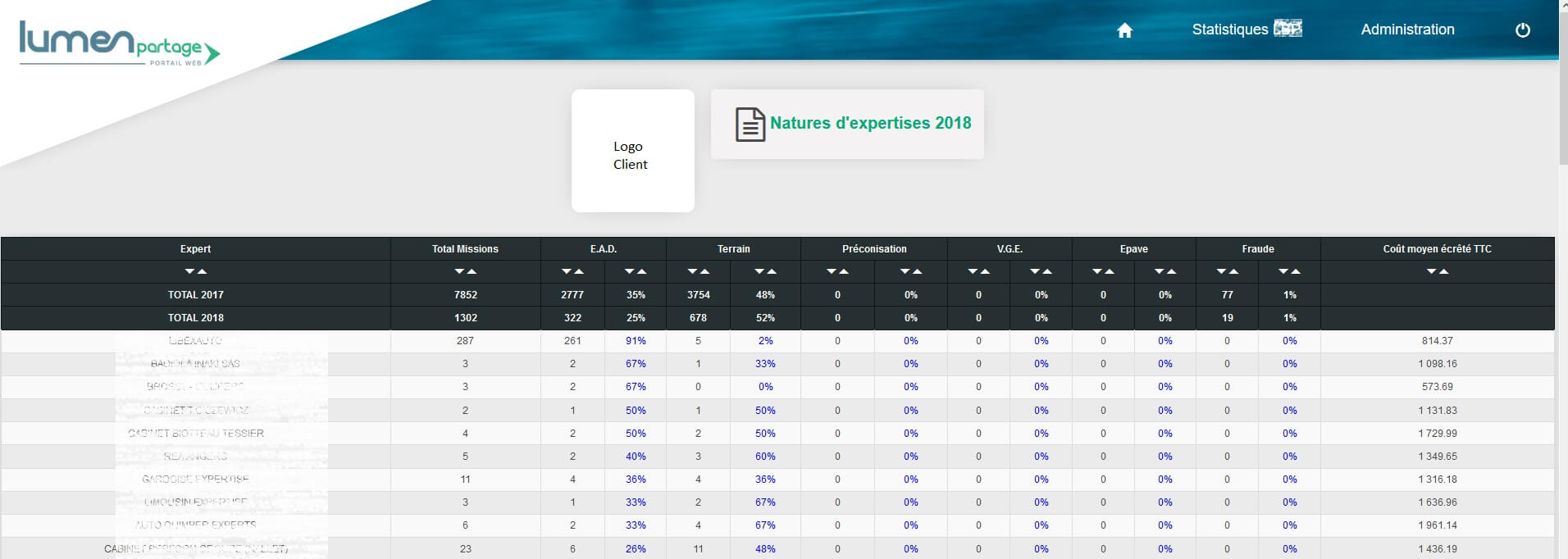The image size is (1568, 559).
Task: Sort E.A.D. percentage column descending
Action: tap(630, 271)
